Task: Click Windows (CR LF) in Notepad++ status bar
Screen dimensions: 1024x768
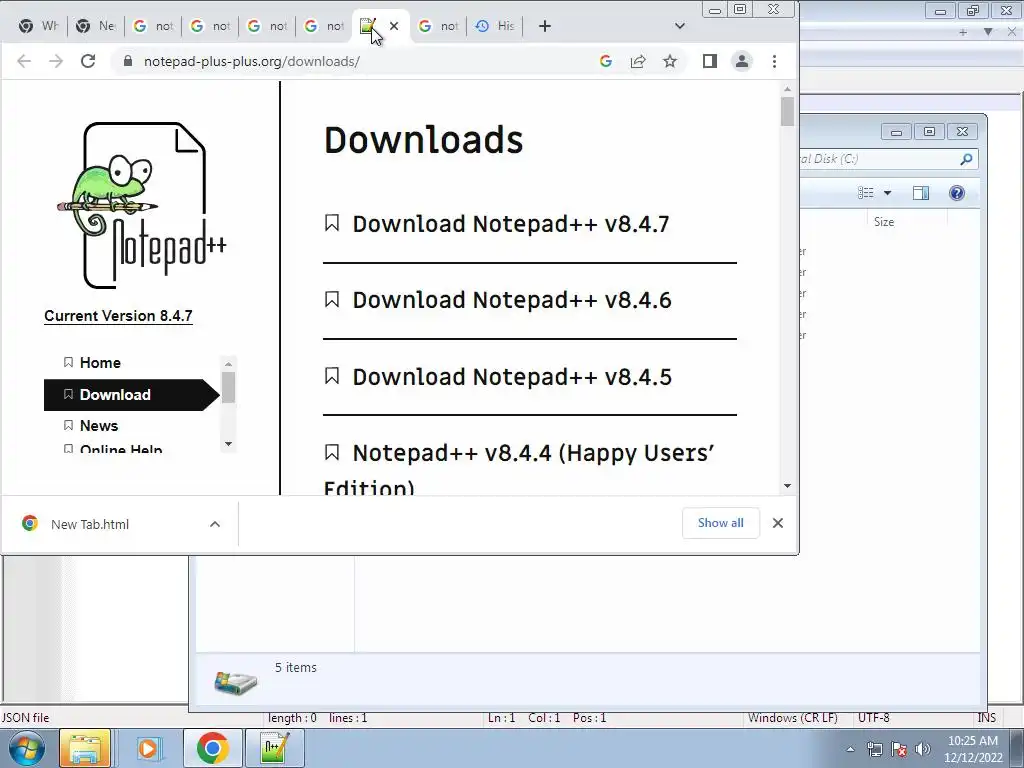Action: [793, 718]
